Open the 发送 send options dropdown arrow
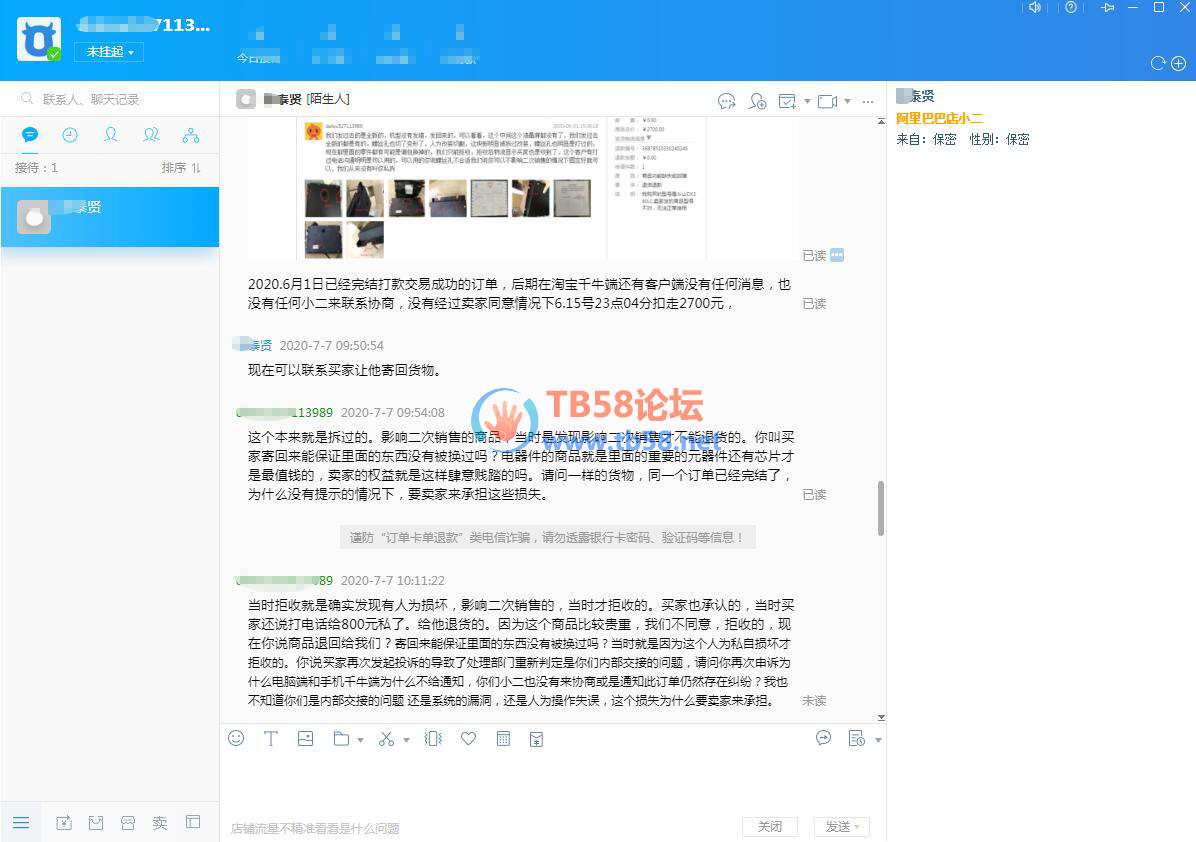This screenshot has height=842, width=1196. (857, 827)
